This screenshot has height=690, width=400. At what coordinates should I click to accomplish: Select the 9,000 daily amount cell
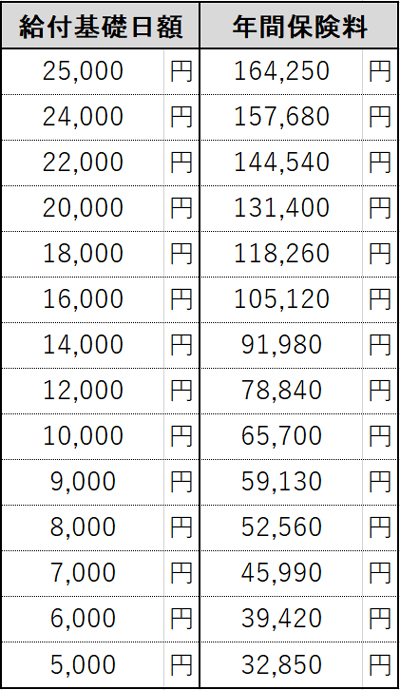pos(83,482)
